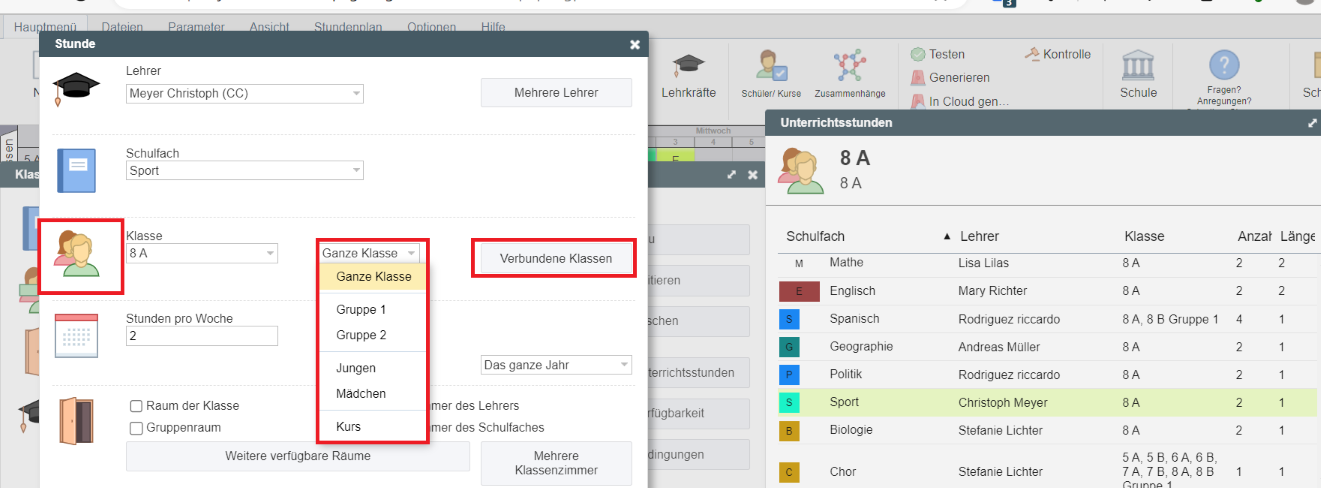Click the In Cloud gen… siren icon
Viewport: 1321px width, 488px height.
click(918, 101)
